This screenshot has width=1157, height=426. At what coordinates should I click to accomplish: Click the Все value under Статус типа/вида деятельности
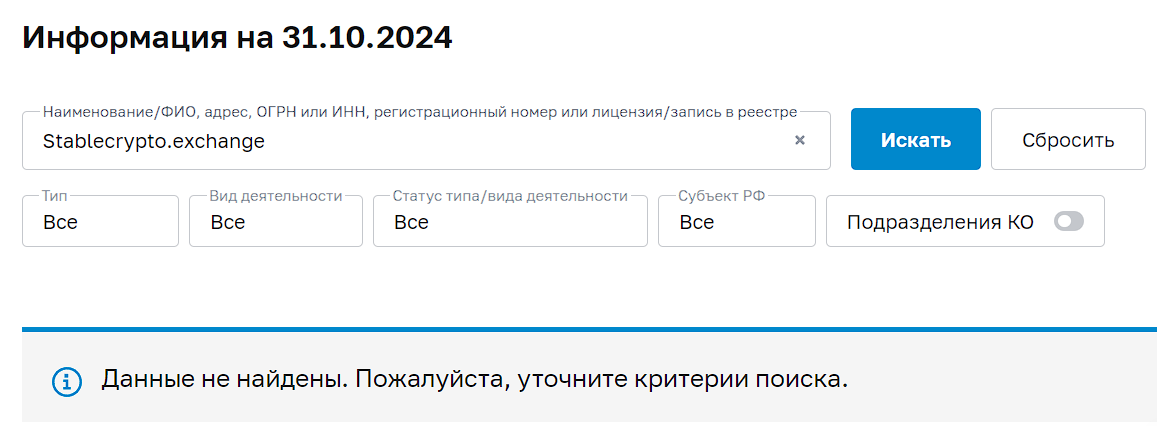pos(411,221)
